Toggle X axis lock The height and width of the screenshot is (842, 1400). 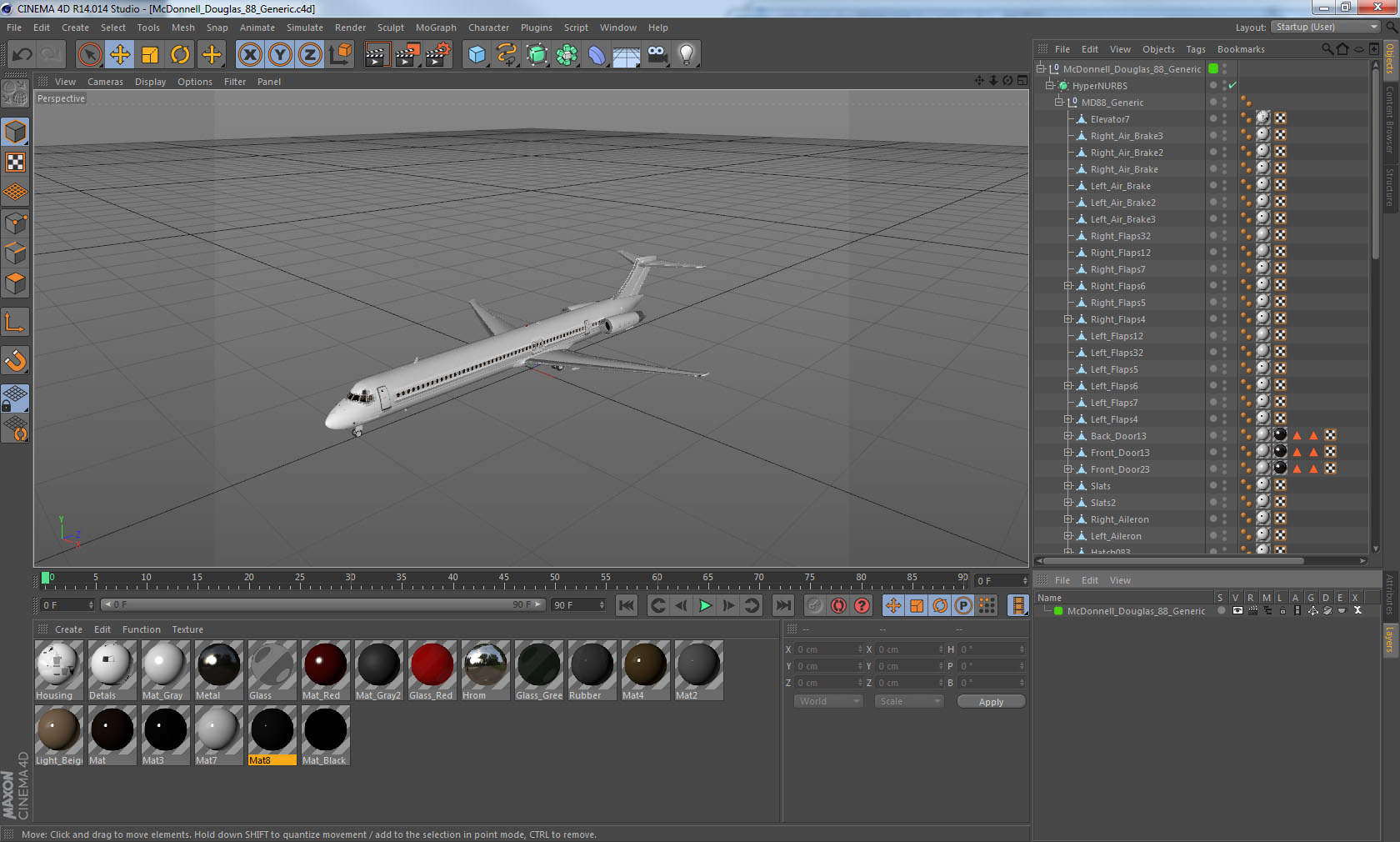point(250,55)
